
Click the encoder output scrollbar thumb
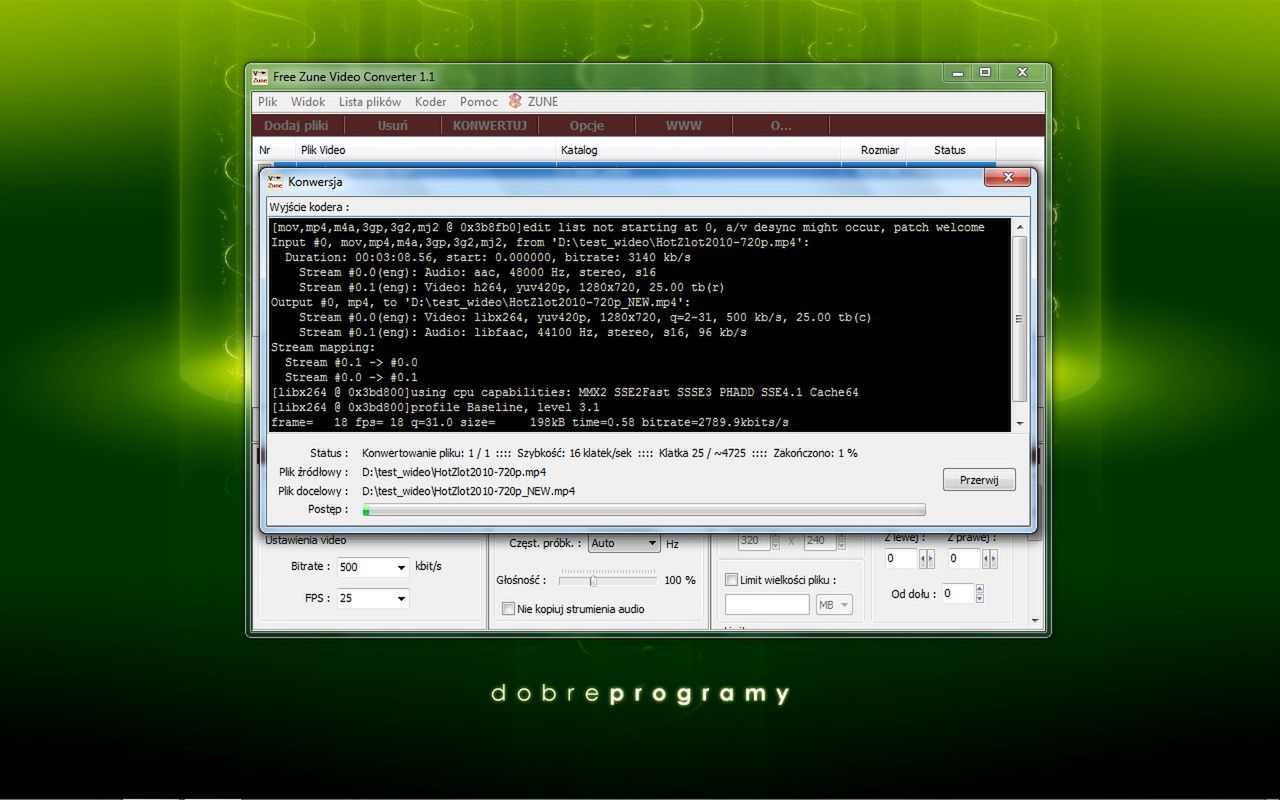pyautogui.click(x=1020, y=319)
